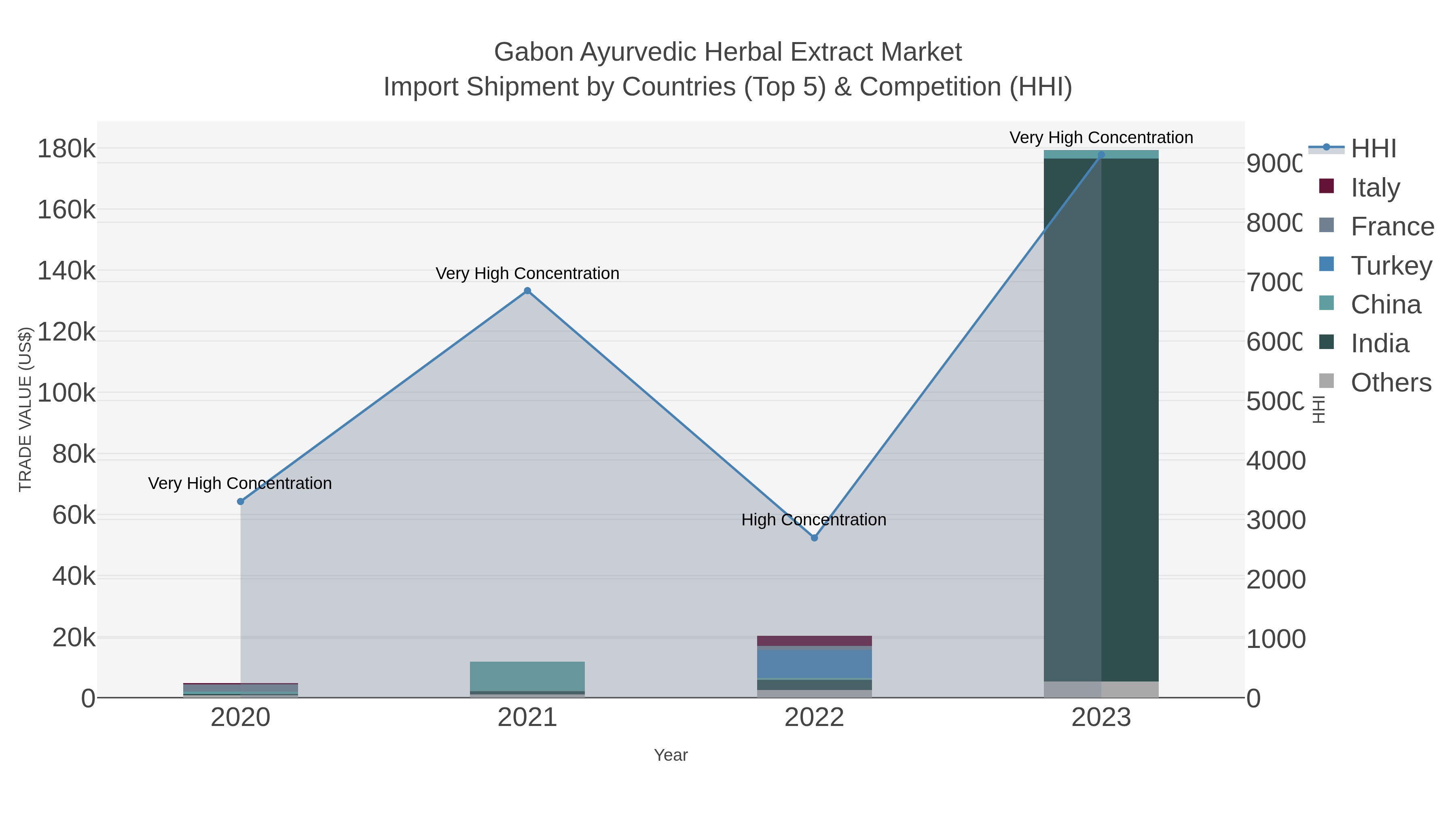Viewport: 1456px width, 819px height.
Task: Toggle the Turkey series in legend
Action: (x=1375, y=266)
